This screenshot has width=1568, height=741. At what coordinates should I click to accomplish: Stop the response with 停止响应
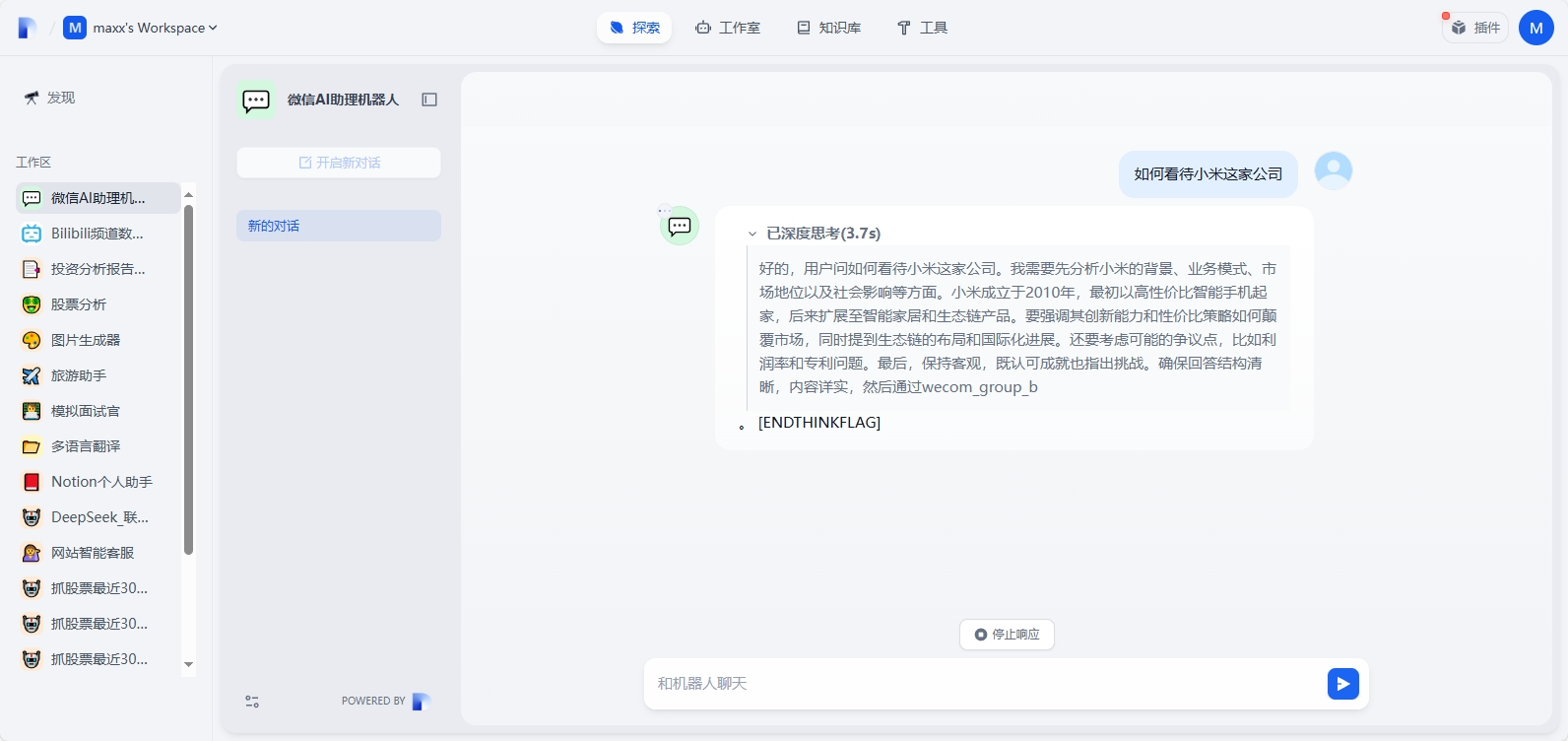click(1007, 635)
